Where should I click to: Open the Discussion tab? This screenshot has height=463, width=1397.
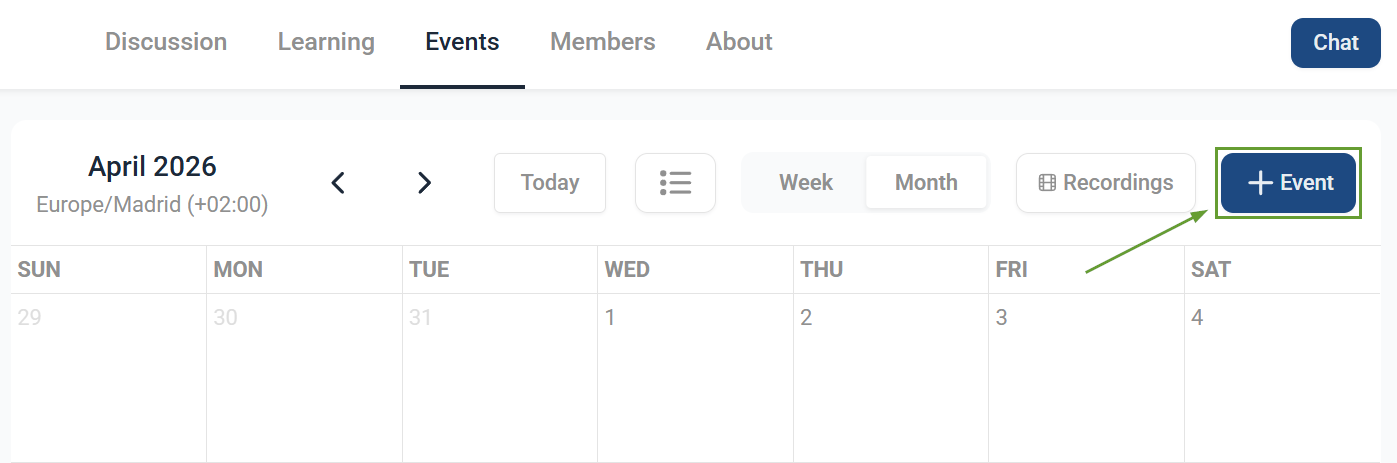click(166, 42)
